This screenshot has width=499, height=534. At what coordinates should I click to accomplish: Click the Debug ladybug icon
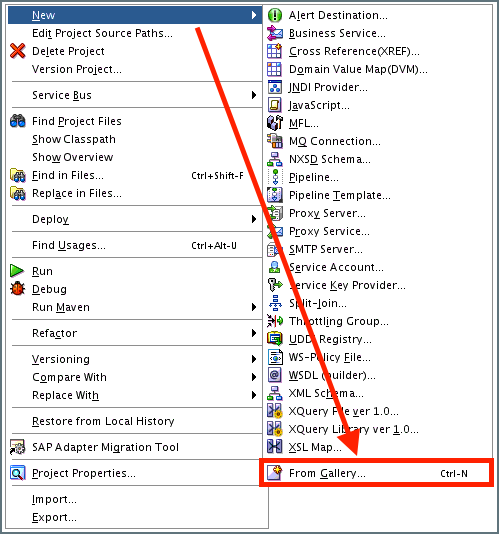coord(18,289)
